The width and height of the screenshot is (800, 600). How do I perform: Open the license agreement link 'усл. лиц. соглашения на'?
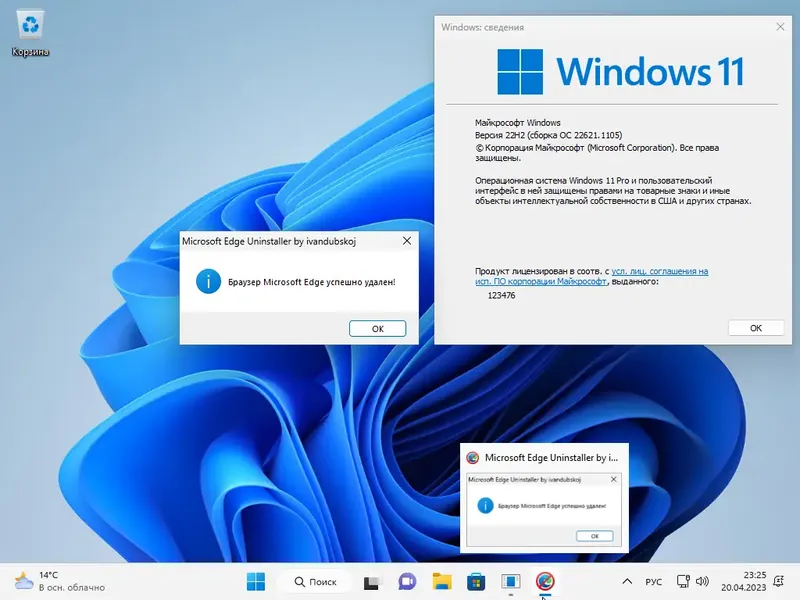click(x=660, y=271)
